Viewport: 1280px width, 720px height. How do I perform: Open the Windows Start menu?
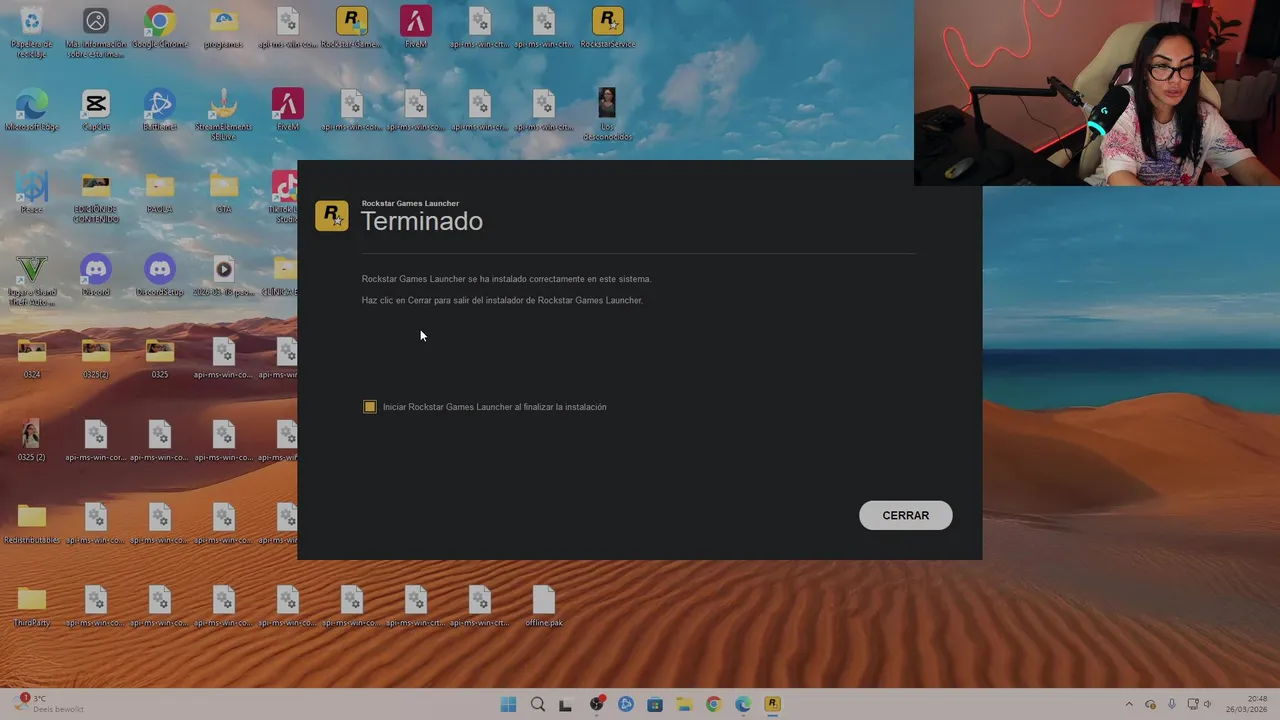508,704
